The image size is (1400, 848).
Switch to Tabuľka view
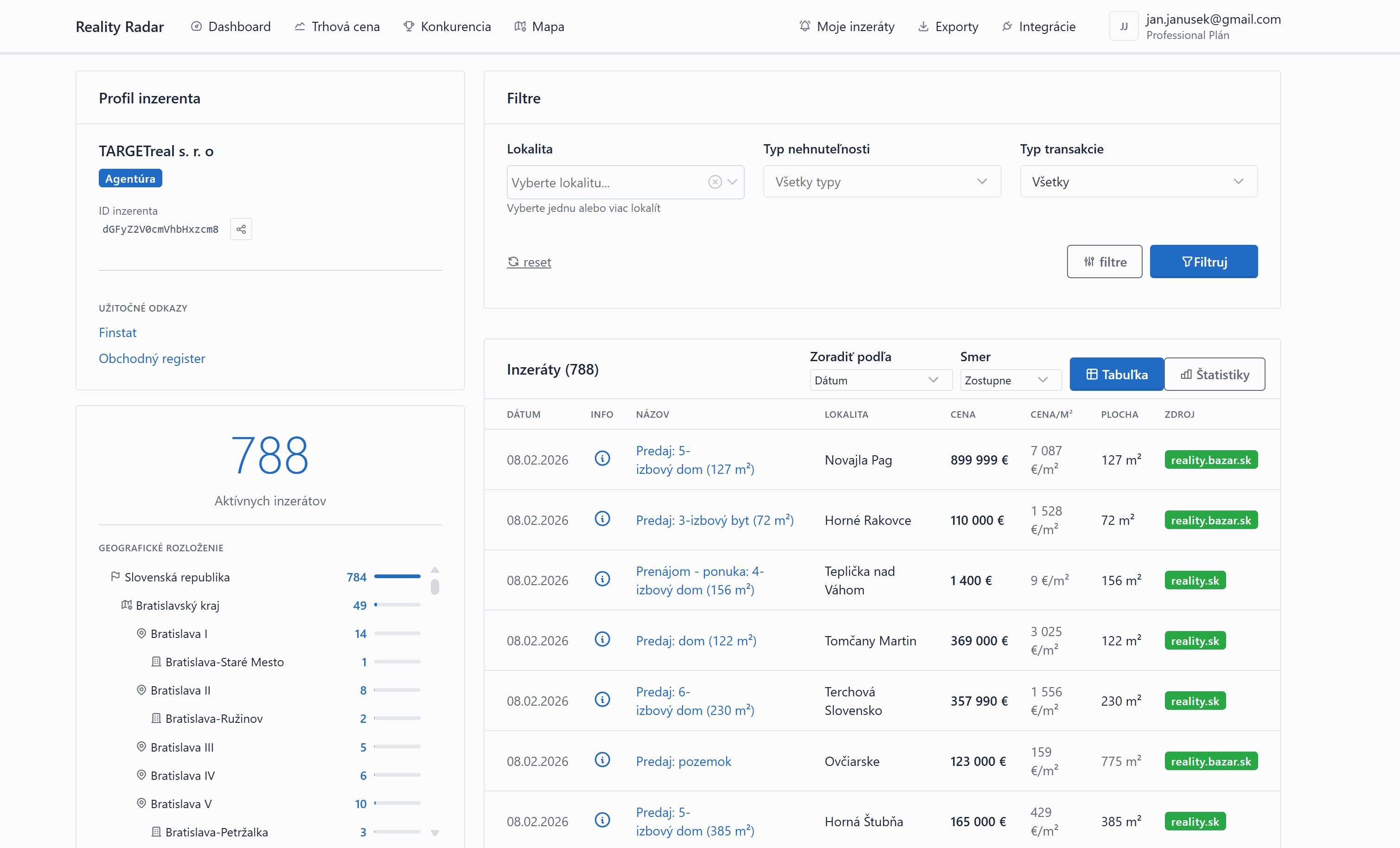click(1116, 374)
